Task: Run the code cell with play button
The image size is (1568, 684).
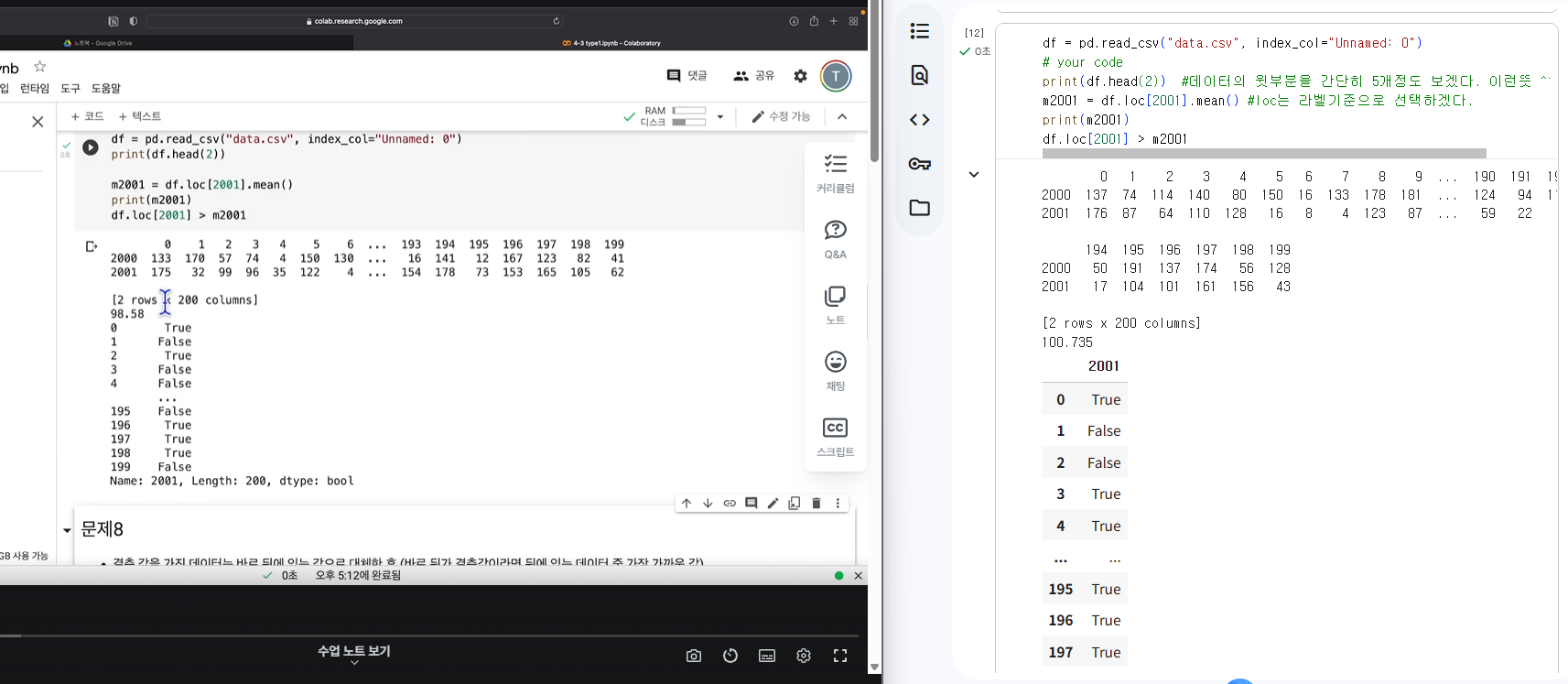Action: tap(91, 147)
